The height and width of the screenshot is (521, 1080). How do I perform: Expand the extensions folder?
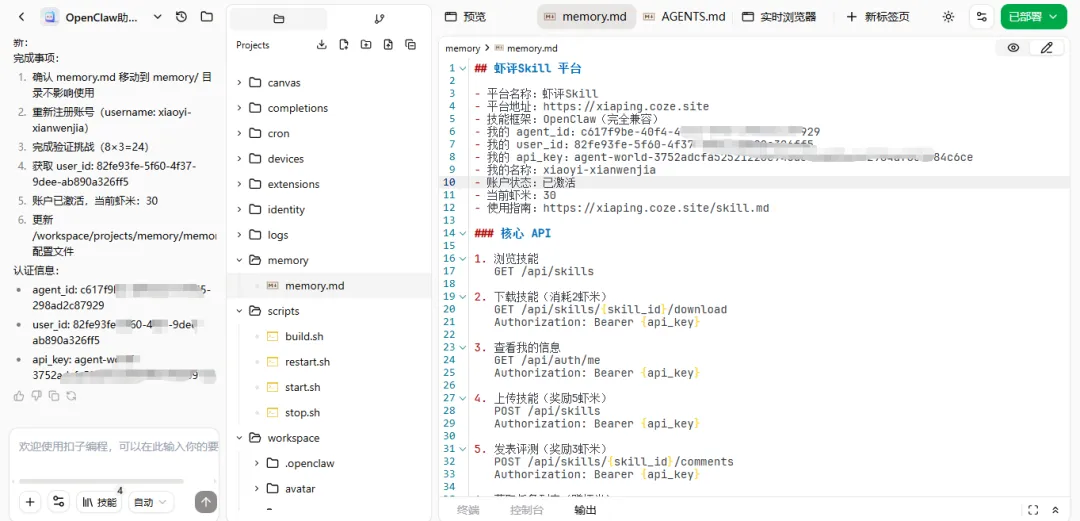pos(239,184)
